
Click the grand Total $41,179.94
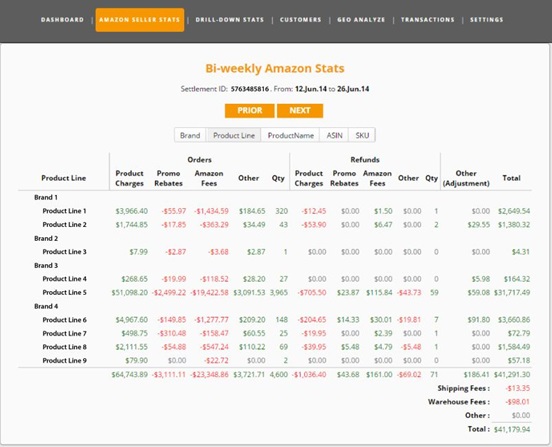(512, 429)
